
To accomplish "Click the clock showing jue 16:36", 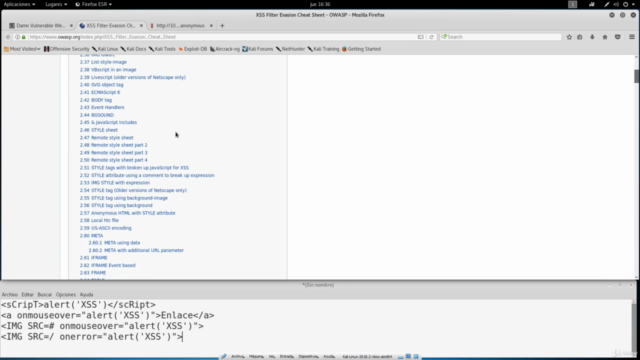I will (320, 4).
